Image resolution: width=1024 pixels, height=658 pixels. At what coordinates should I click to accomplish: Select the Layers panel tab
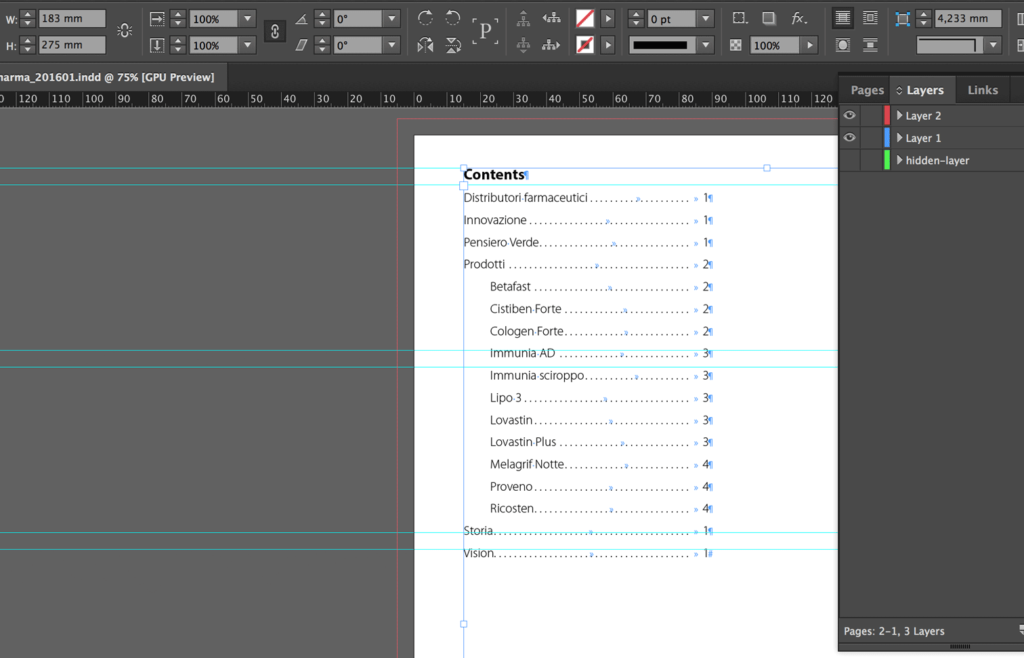(x=923, y=90)
